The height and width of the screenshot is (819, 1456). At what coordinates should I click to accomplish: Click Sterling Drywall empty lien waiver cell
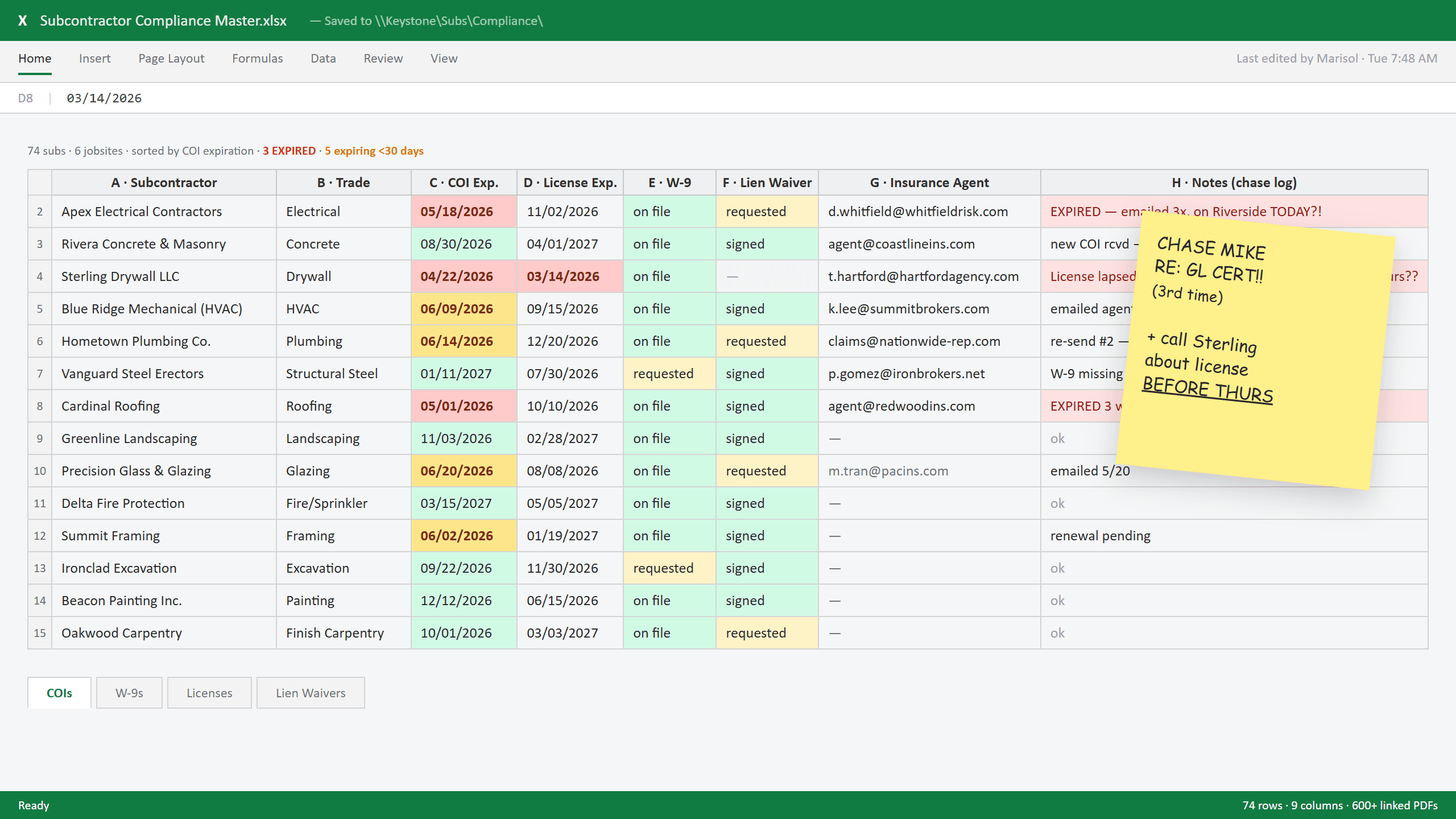(767, 276)
